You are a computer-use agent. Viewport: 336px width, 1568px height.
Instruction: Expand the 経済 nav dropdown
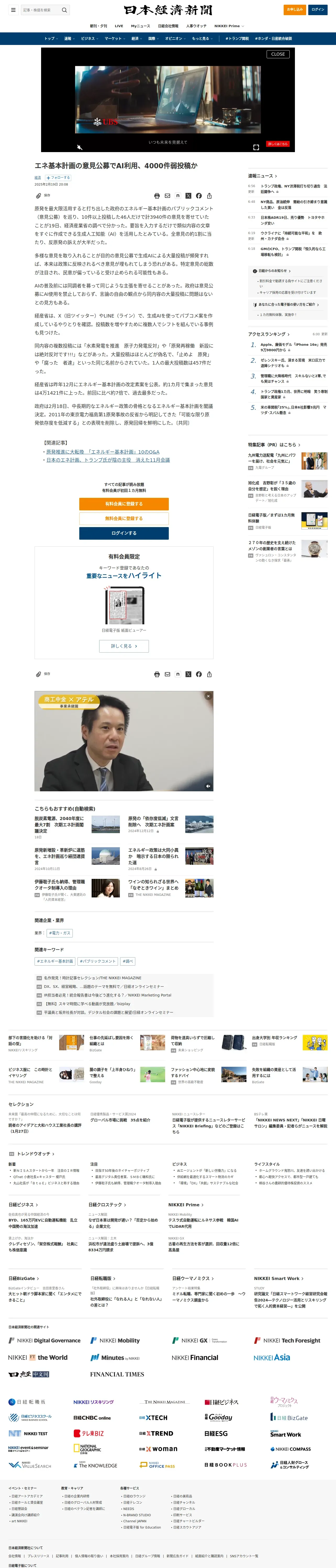pyautogui.click(x=137, y=38)
